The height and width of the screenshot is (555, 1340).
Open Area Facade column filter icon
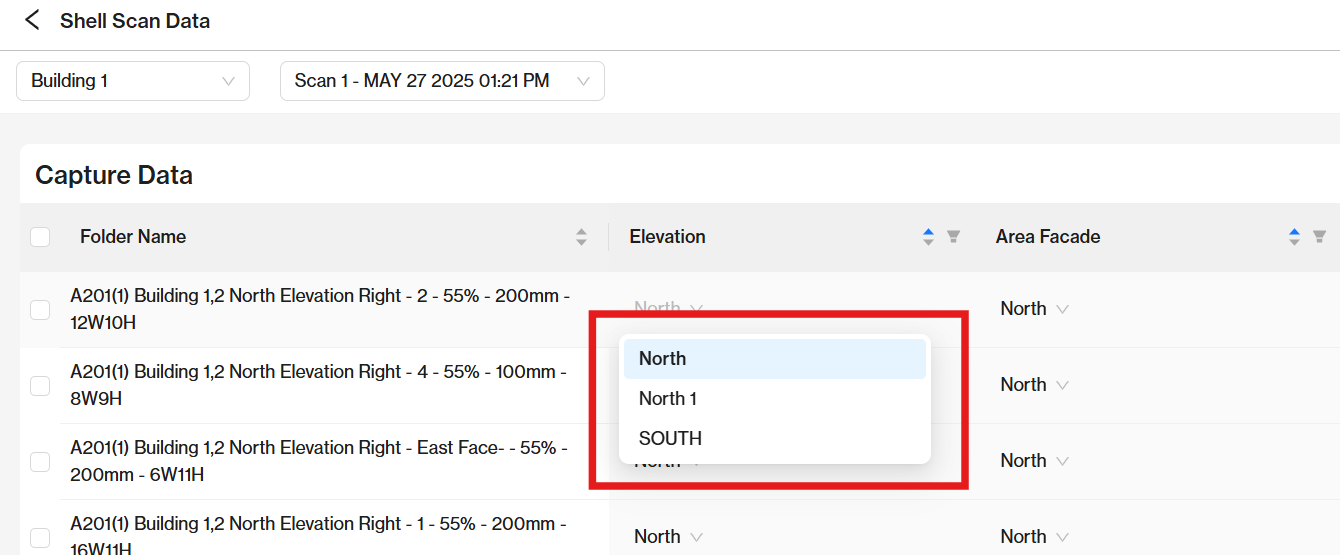[x=1319, y=237]
